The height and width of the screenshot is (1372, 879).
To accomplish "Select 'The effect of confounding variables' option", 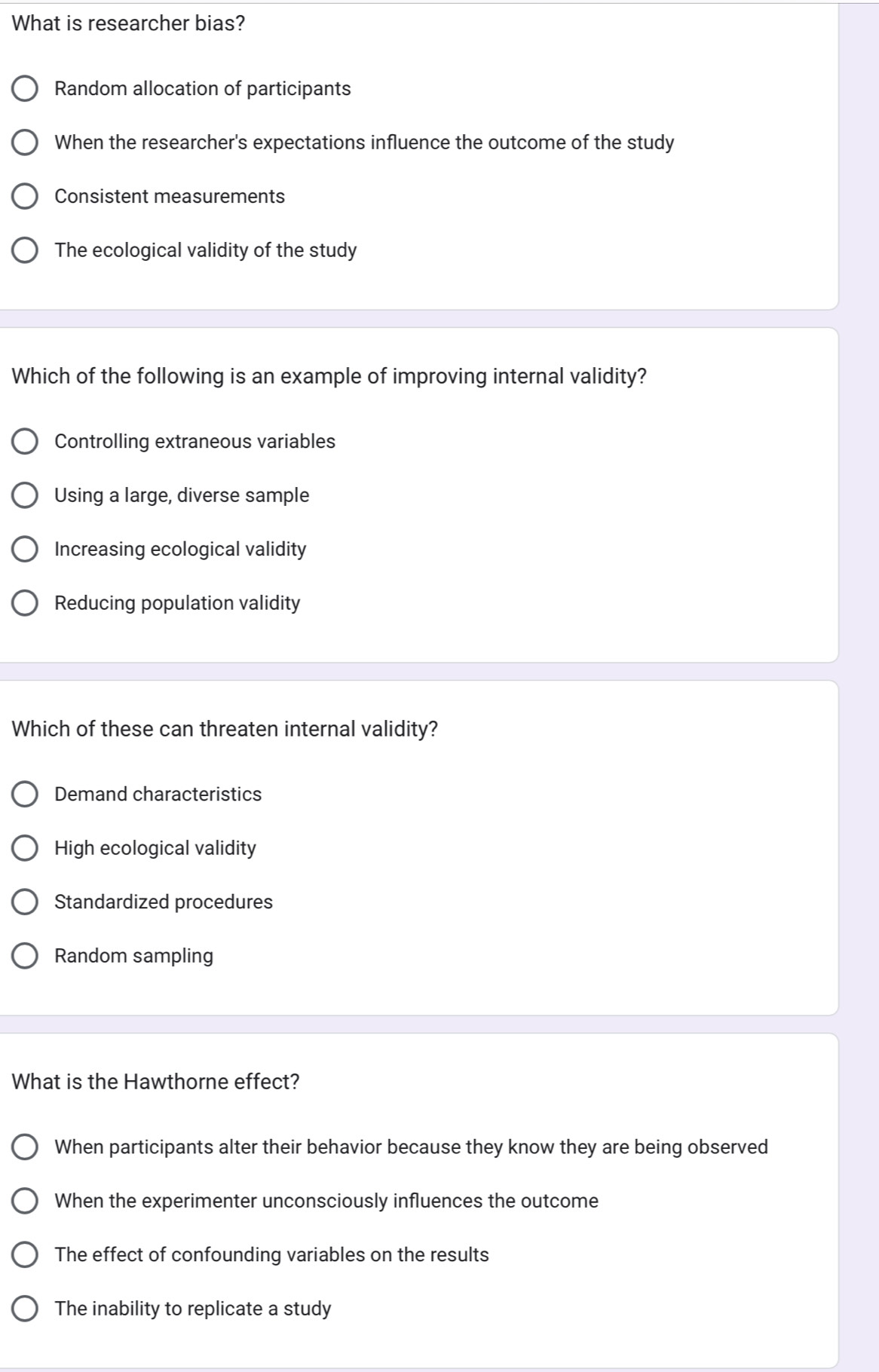I will tap(25, 1255).
